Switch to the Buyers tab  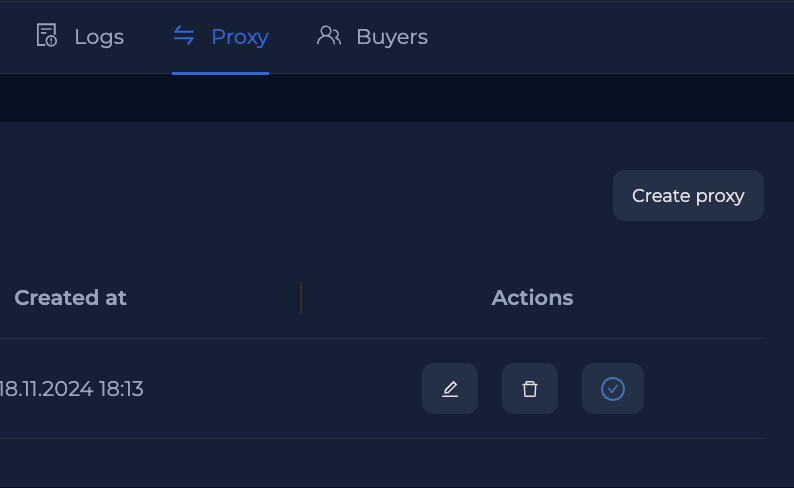[x=391, y=37]
